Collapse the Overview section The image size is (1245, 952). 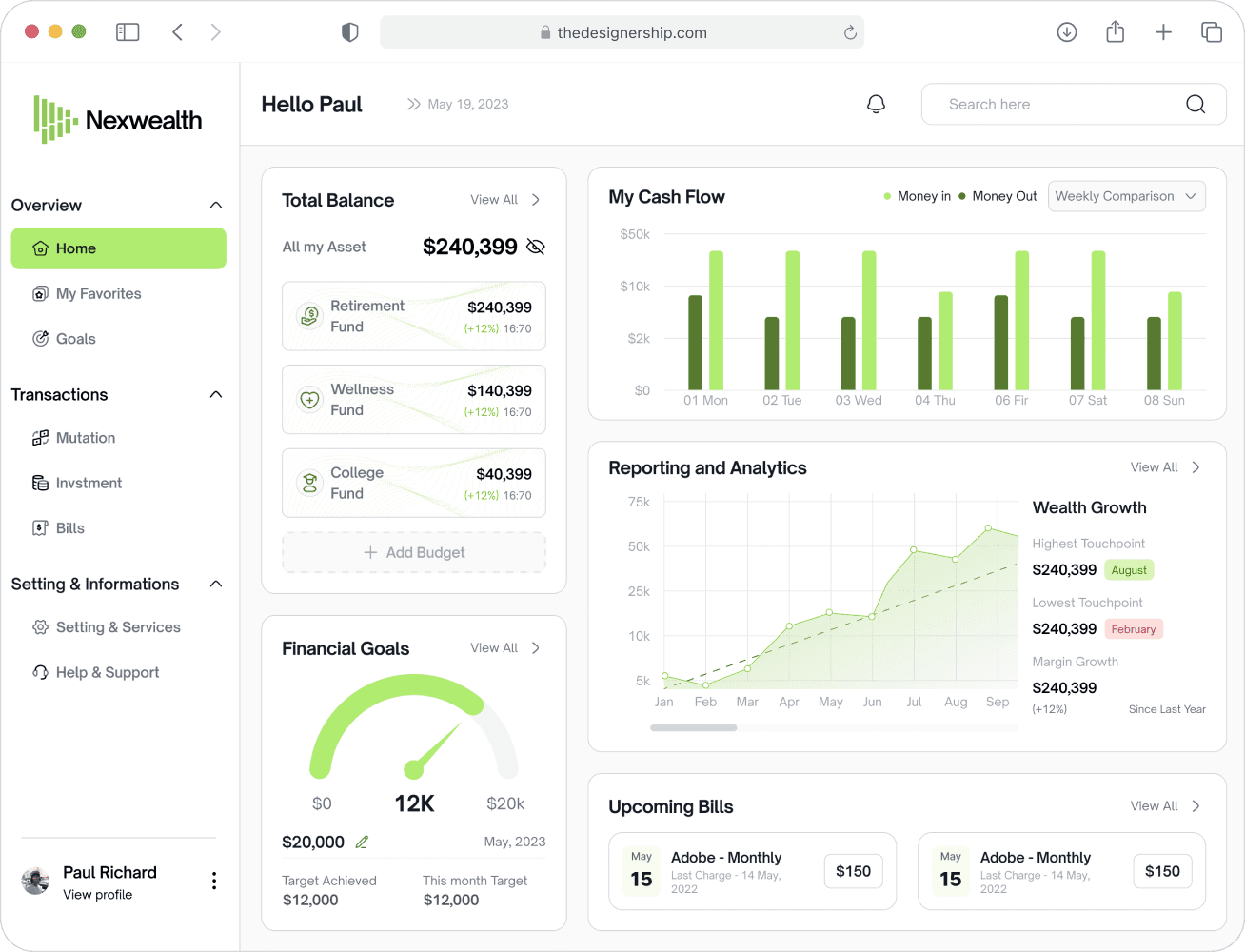tap(216, 206)
